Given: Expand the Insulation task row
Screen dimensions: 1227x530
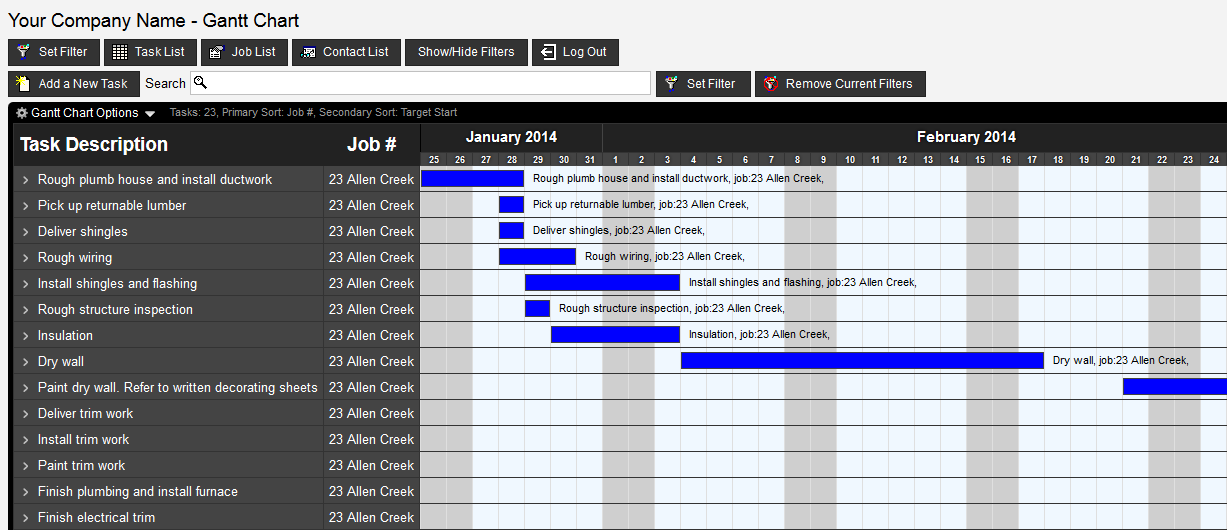Looking at the screenshot, I should pyautogui.click(x=26, y=336).
